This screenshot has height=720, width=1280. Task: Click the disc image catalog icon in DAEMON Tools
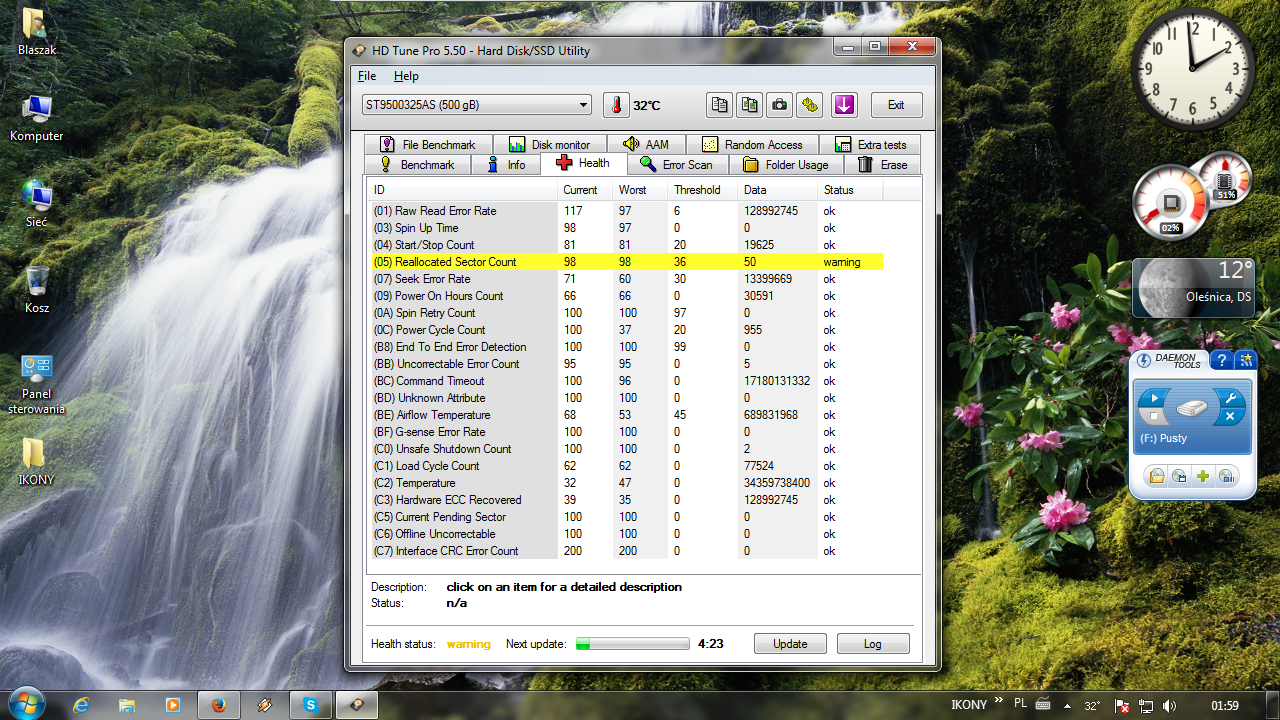pyautogui.click(x=1180, y=476)
